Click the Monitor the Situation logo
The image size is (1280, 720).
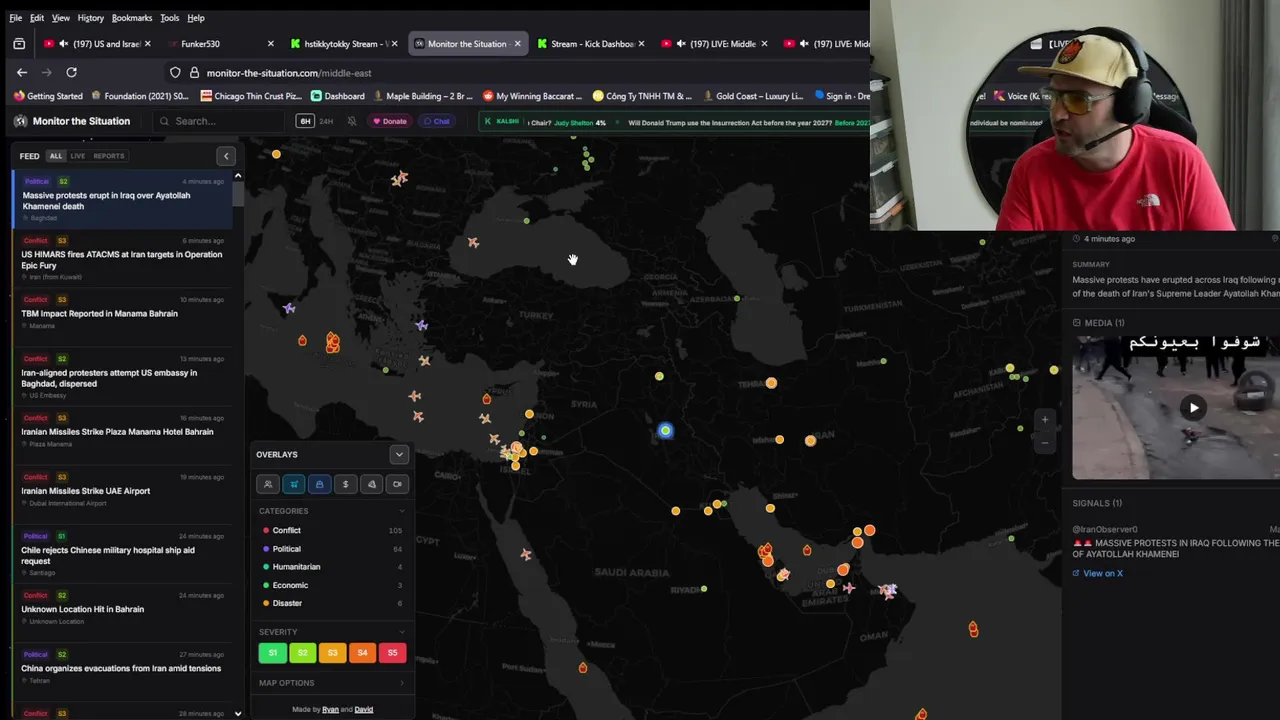tap(72, 121)
